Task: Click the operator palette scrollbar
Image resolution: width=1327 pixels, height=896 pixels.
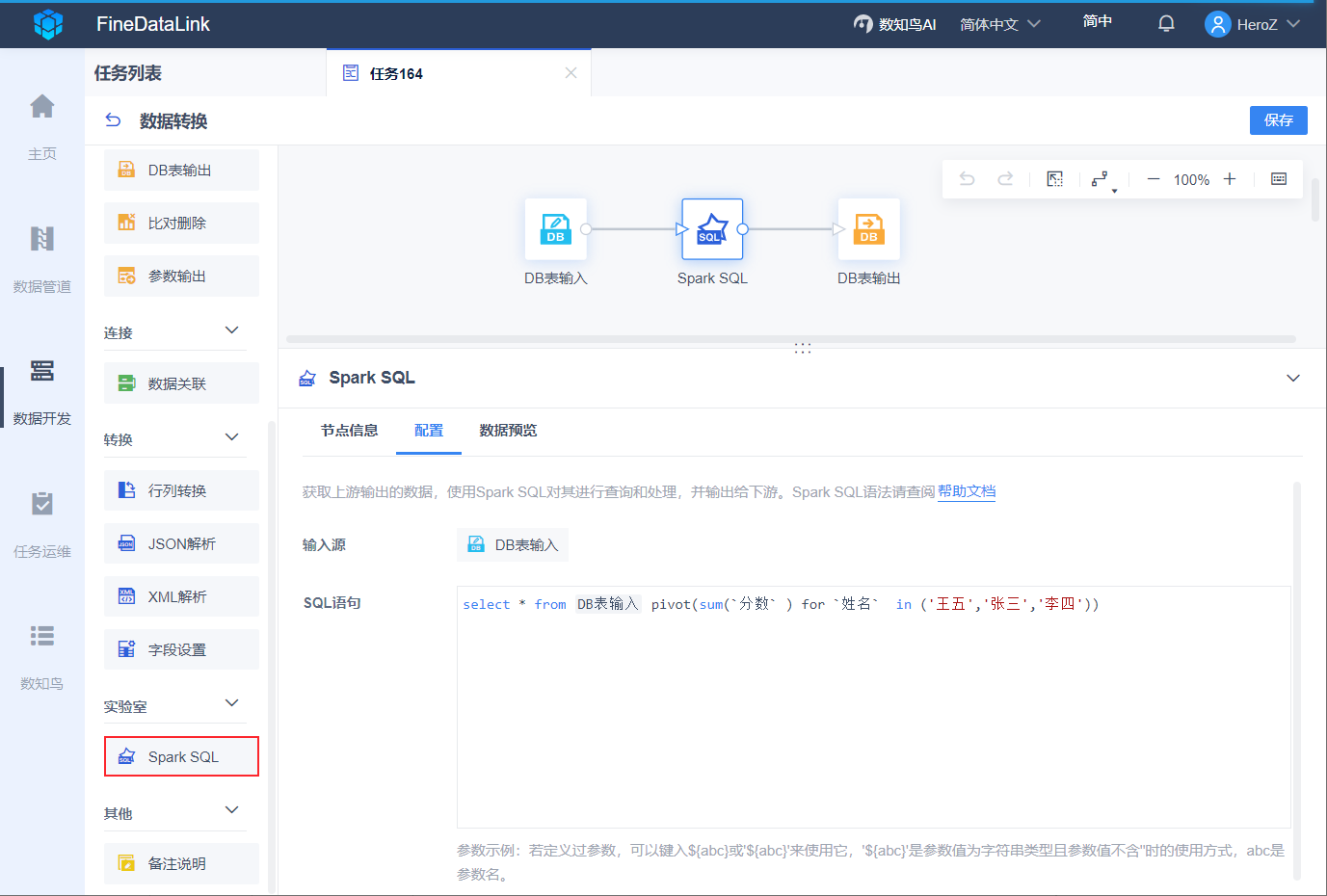Action: 272,657
